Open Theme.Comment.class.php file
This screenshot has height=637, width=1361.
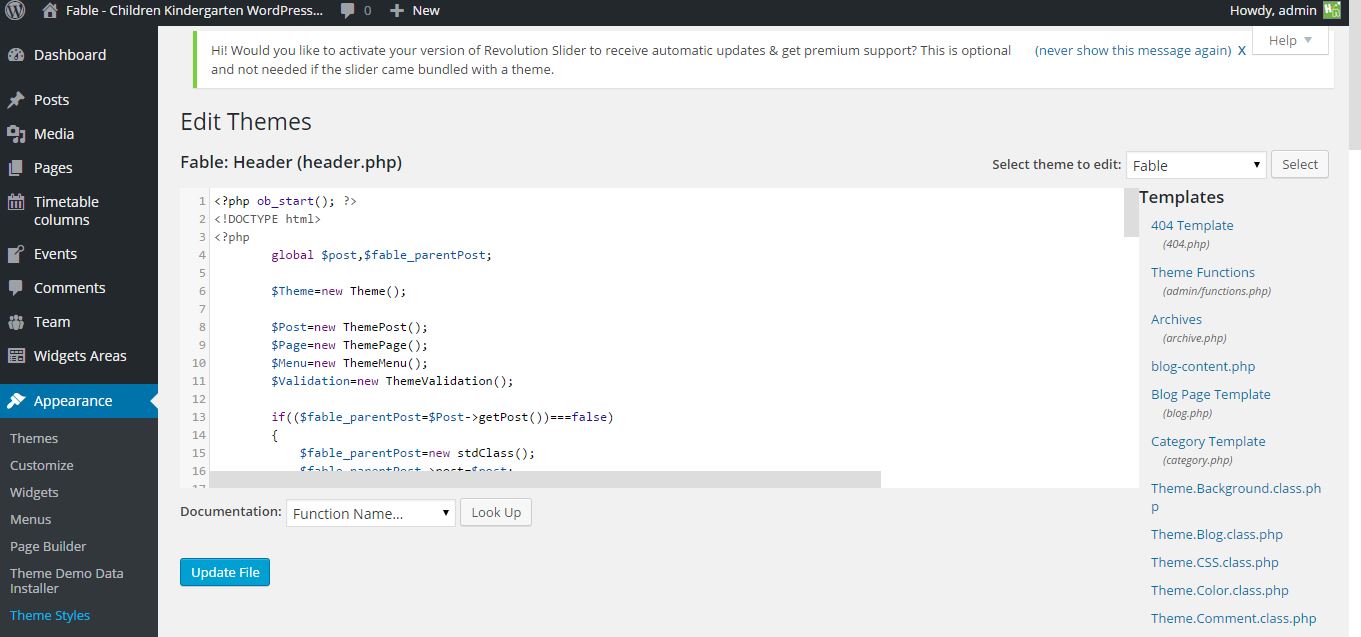[x=1234, y=618]
